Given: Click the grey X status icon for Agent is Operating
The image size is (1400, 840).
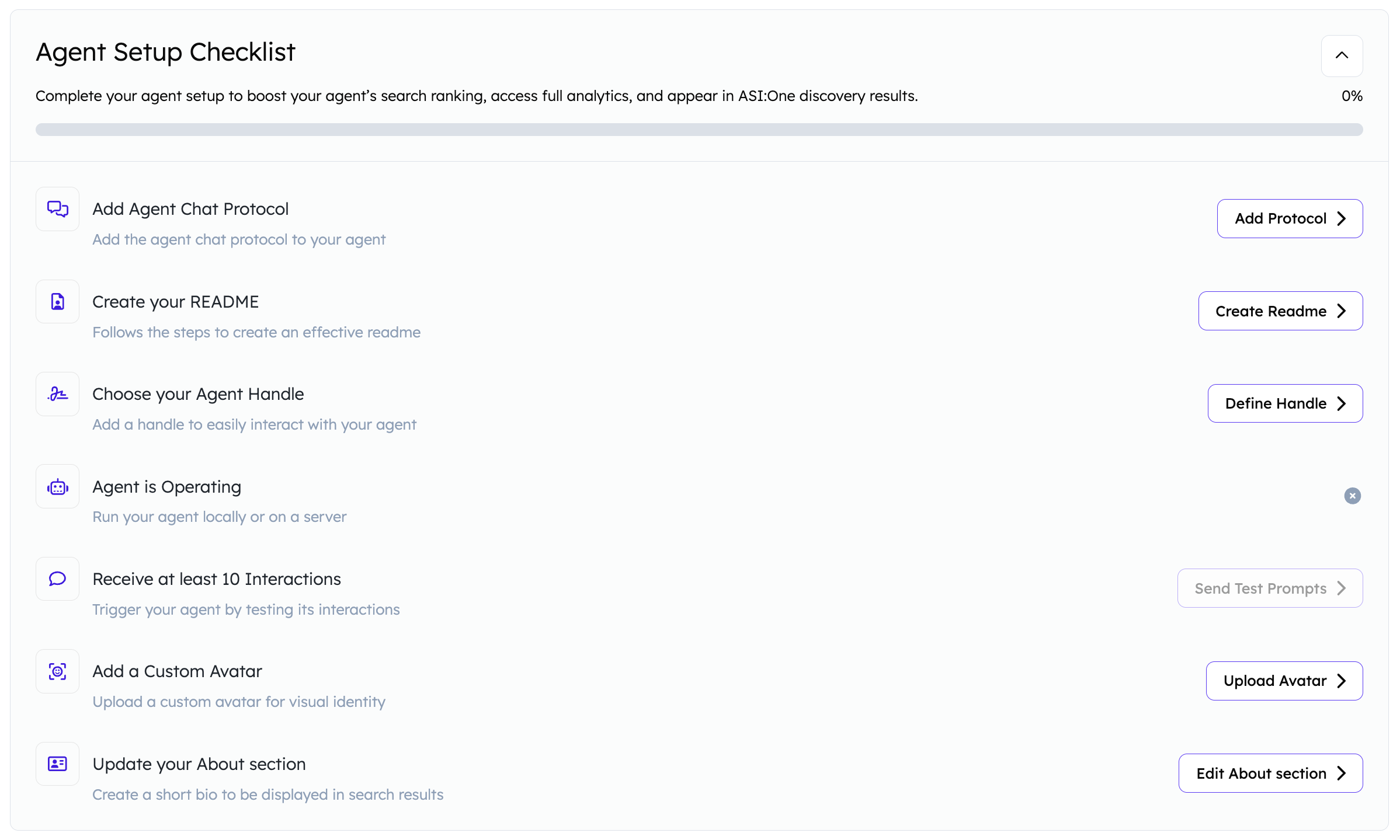Looking at the screenshot, I should point(1352,496).
